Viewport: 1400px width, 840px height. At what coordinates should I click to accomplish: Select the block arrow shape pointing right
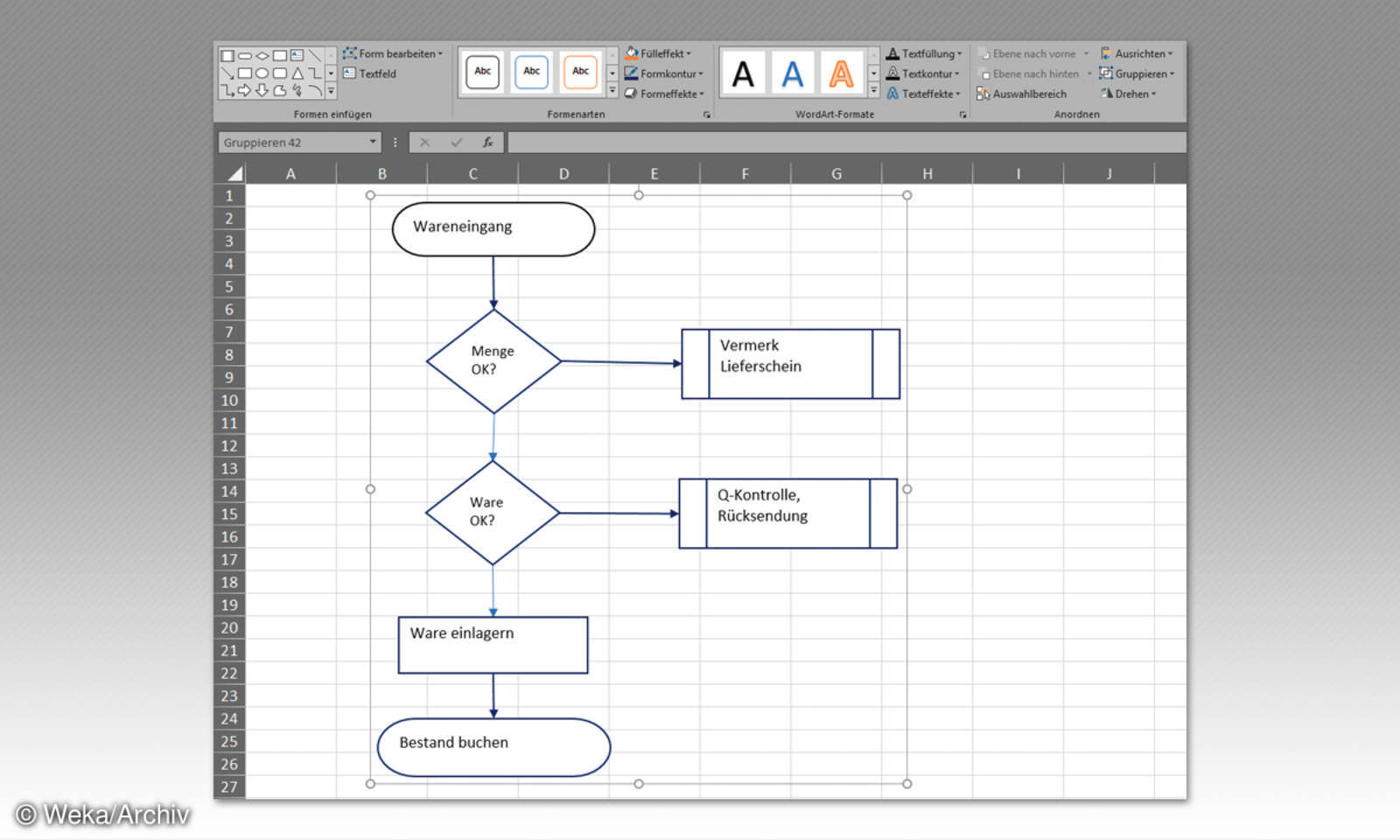[244, 91]
